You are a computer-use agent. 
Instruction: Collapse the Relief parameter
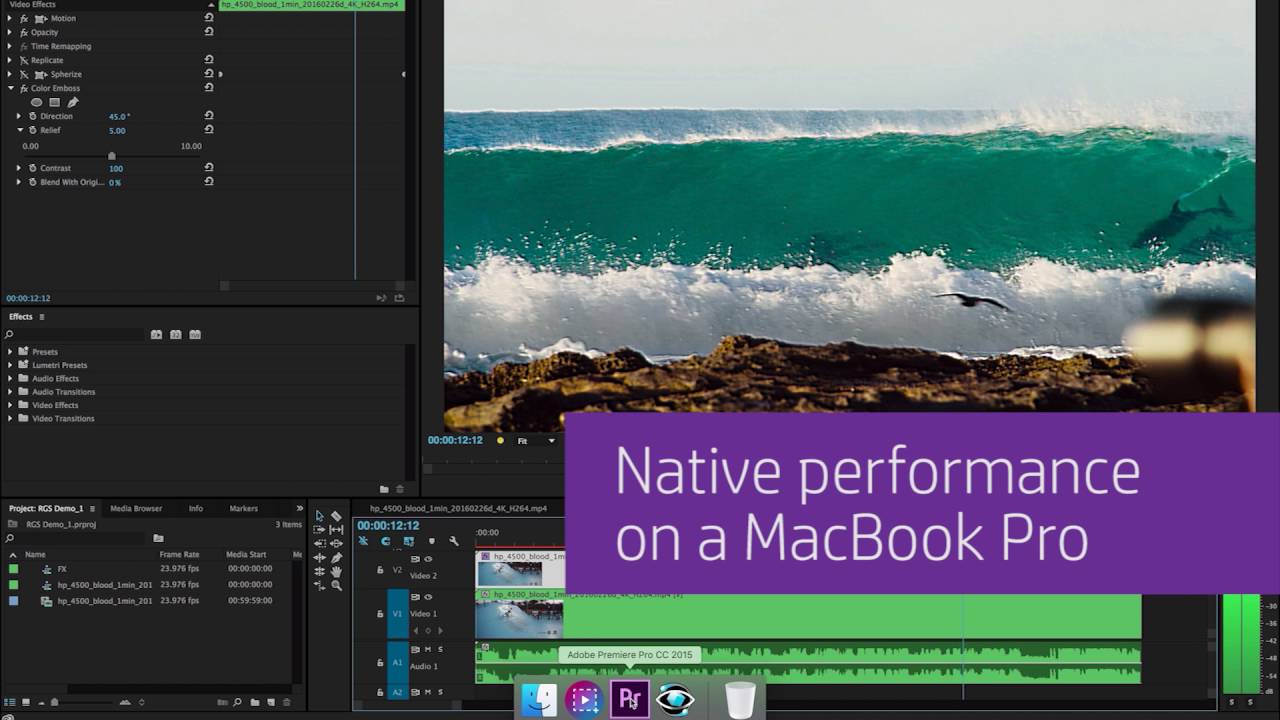19,130
